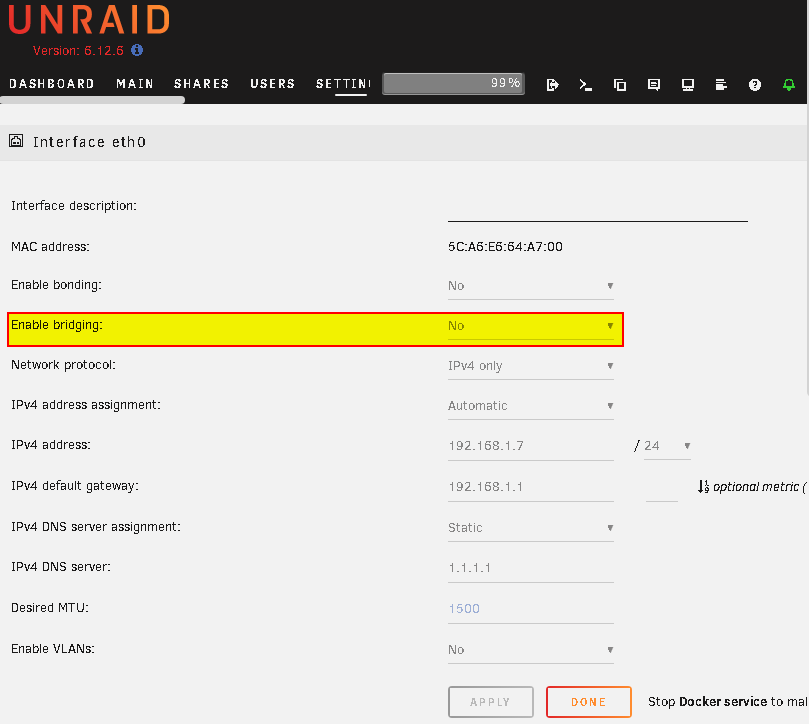
Task: Click the IPv4 address field 192.168.1.7
Action: 530,446
